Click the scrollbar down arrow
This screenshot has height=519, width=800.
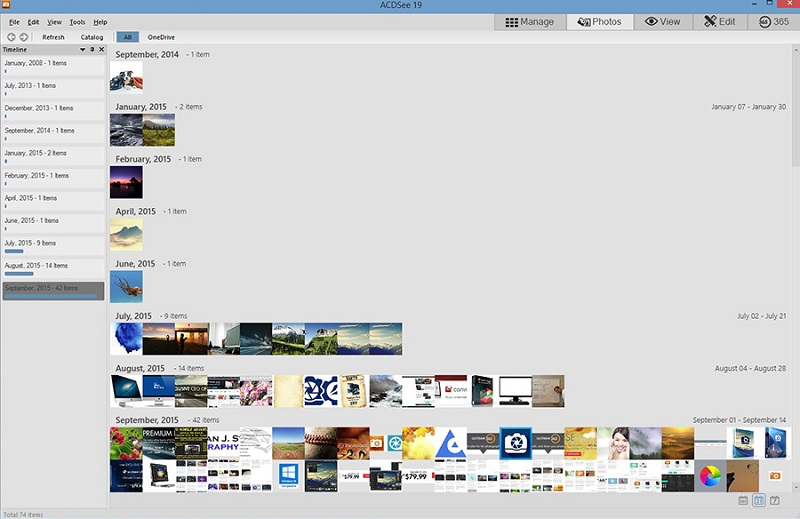click(x=796, y=487)
